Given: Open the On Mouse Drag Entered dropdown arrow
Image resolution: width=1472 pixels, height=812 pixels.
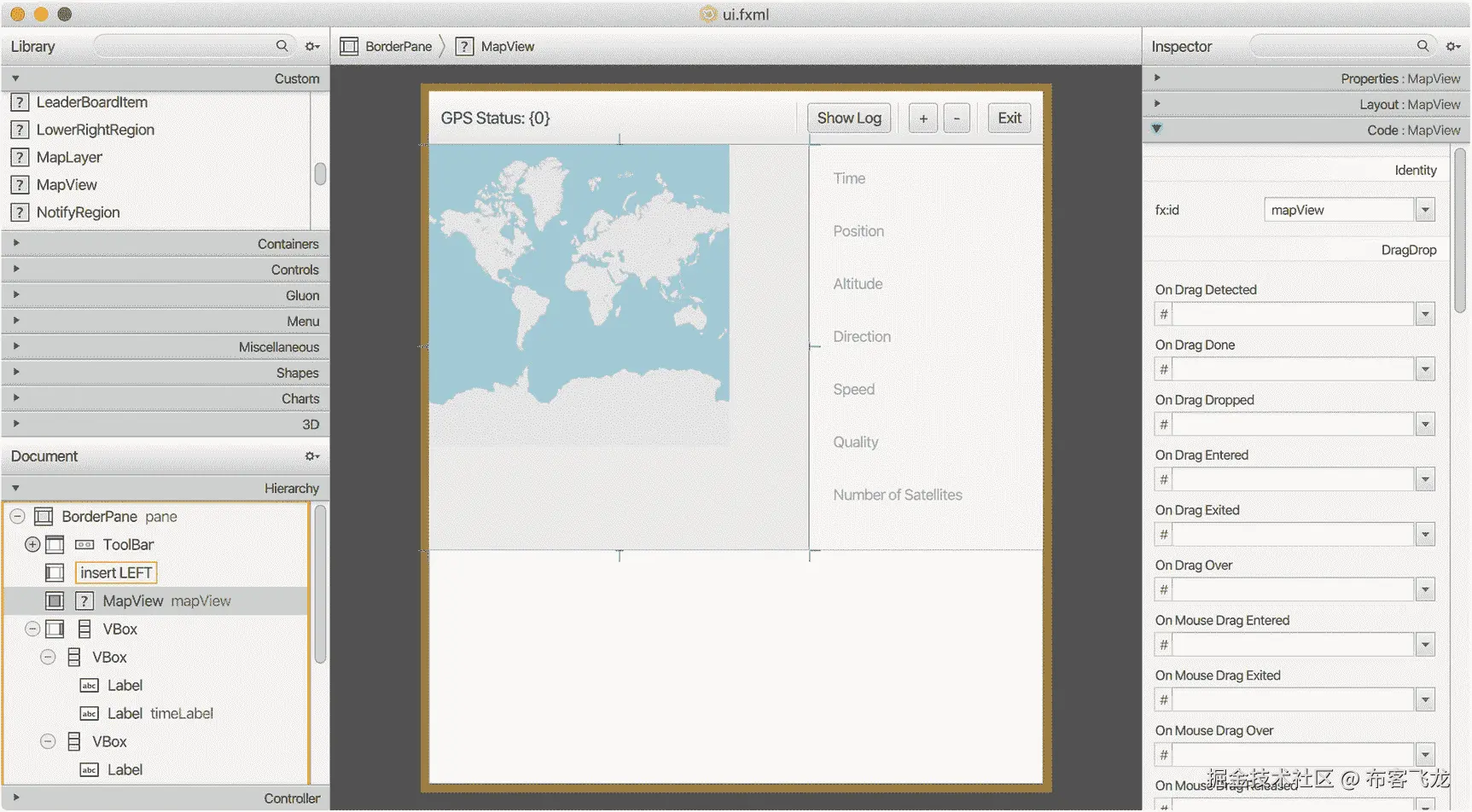Looking at the screenshot, I should click(x=1425, y=645).
